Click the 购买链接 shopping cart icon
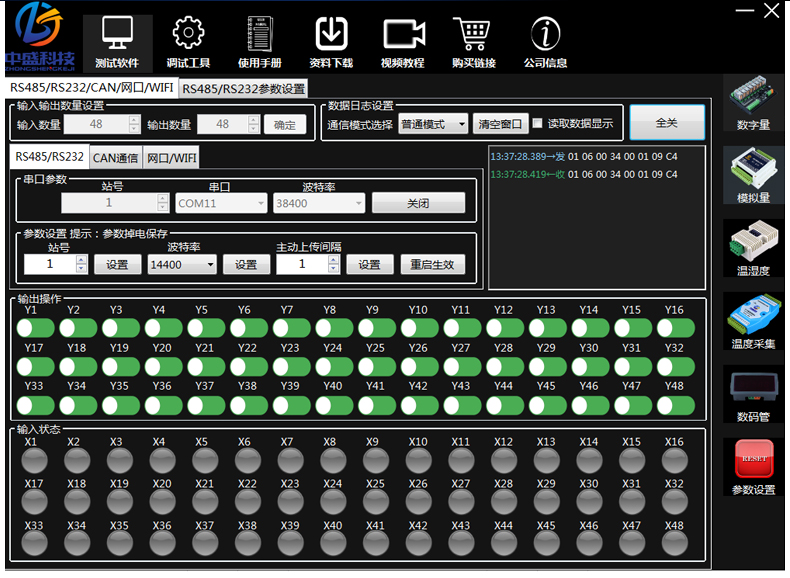This screenshot has width=790, height=578. (x=473, y=34)
